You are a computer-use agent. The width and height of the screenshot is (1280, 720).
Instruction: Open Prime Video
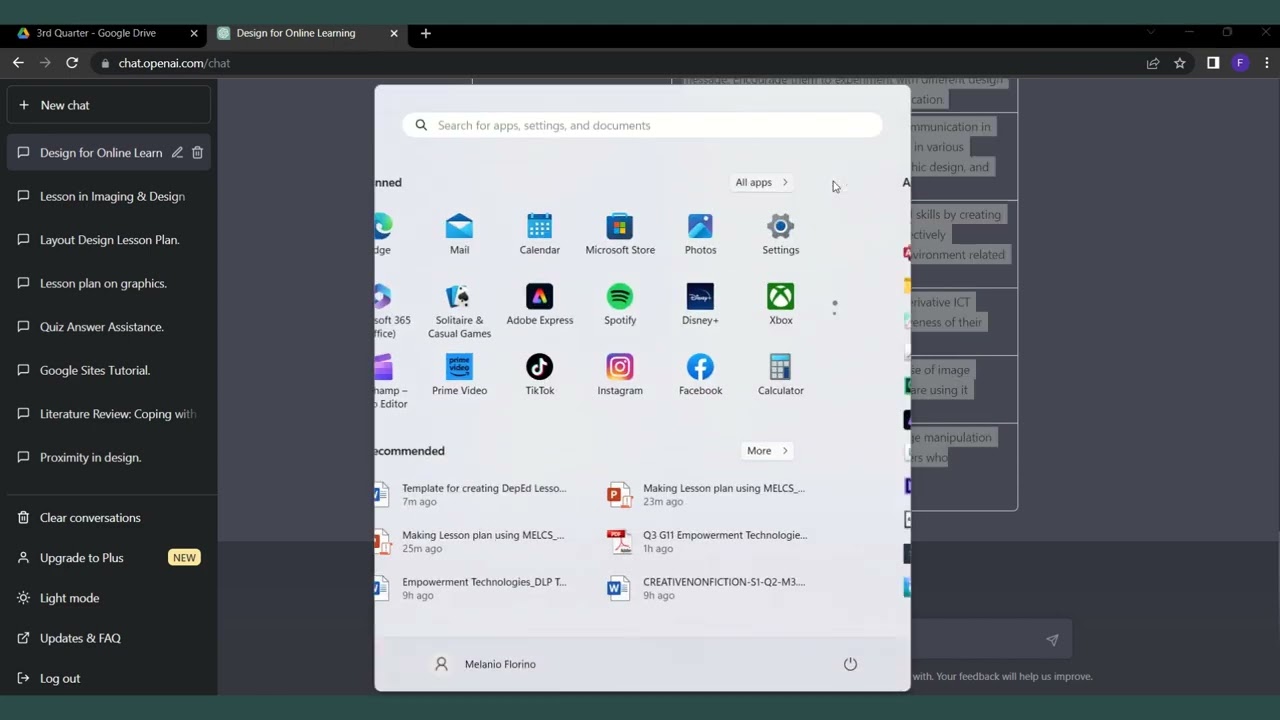tap(459, 375)
